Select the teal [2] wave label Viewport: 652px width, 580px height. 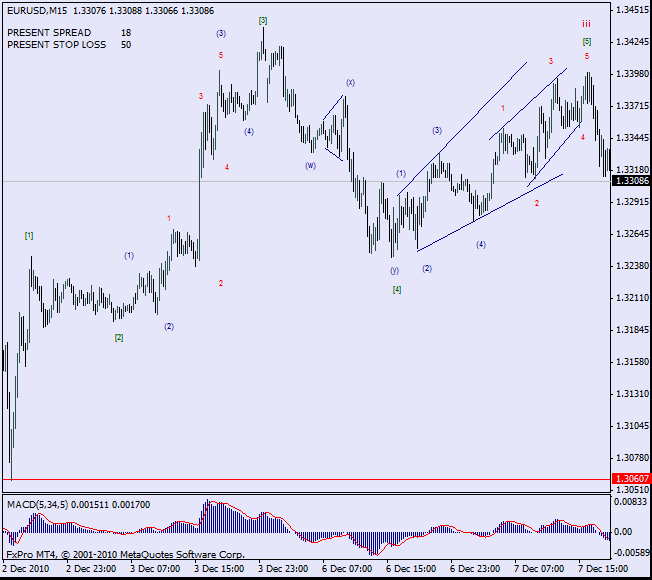119,338
